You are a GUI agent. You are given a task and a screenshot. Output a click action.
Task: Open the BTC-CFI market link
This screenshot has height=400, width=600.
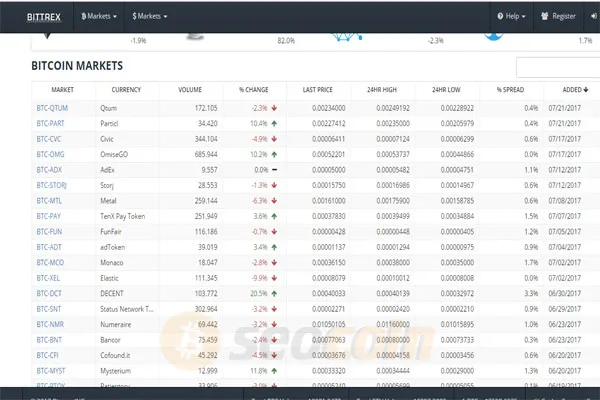(x=47, y=355)
